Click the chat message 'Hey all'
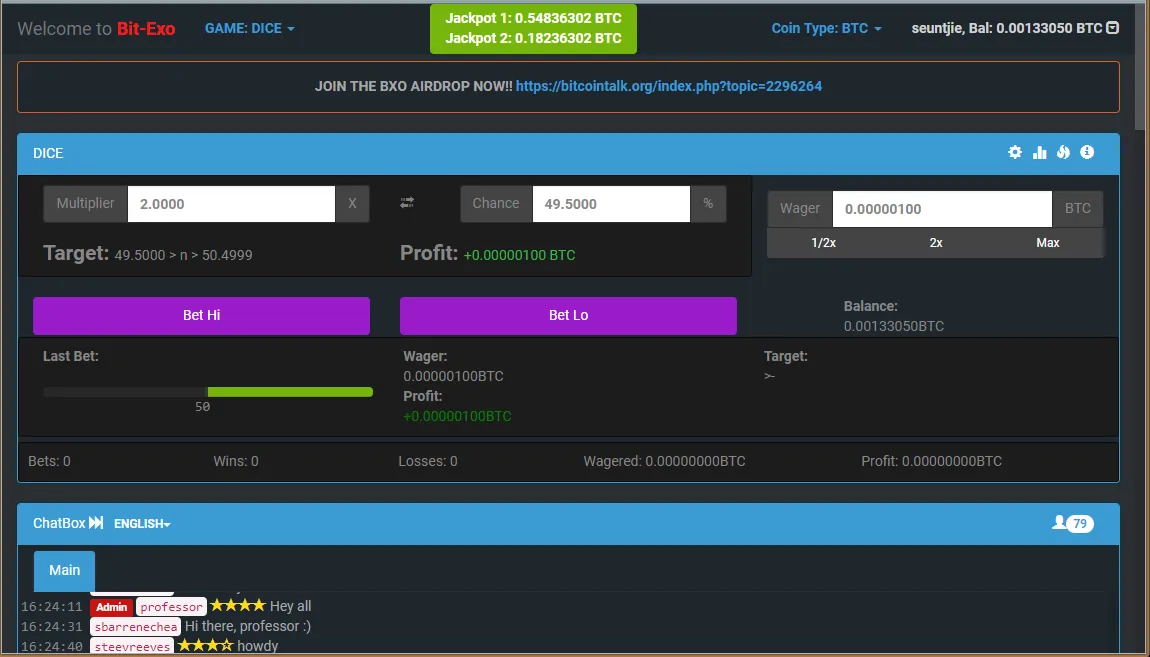1150x657 pixels. coord(290,606)
